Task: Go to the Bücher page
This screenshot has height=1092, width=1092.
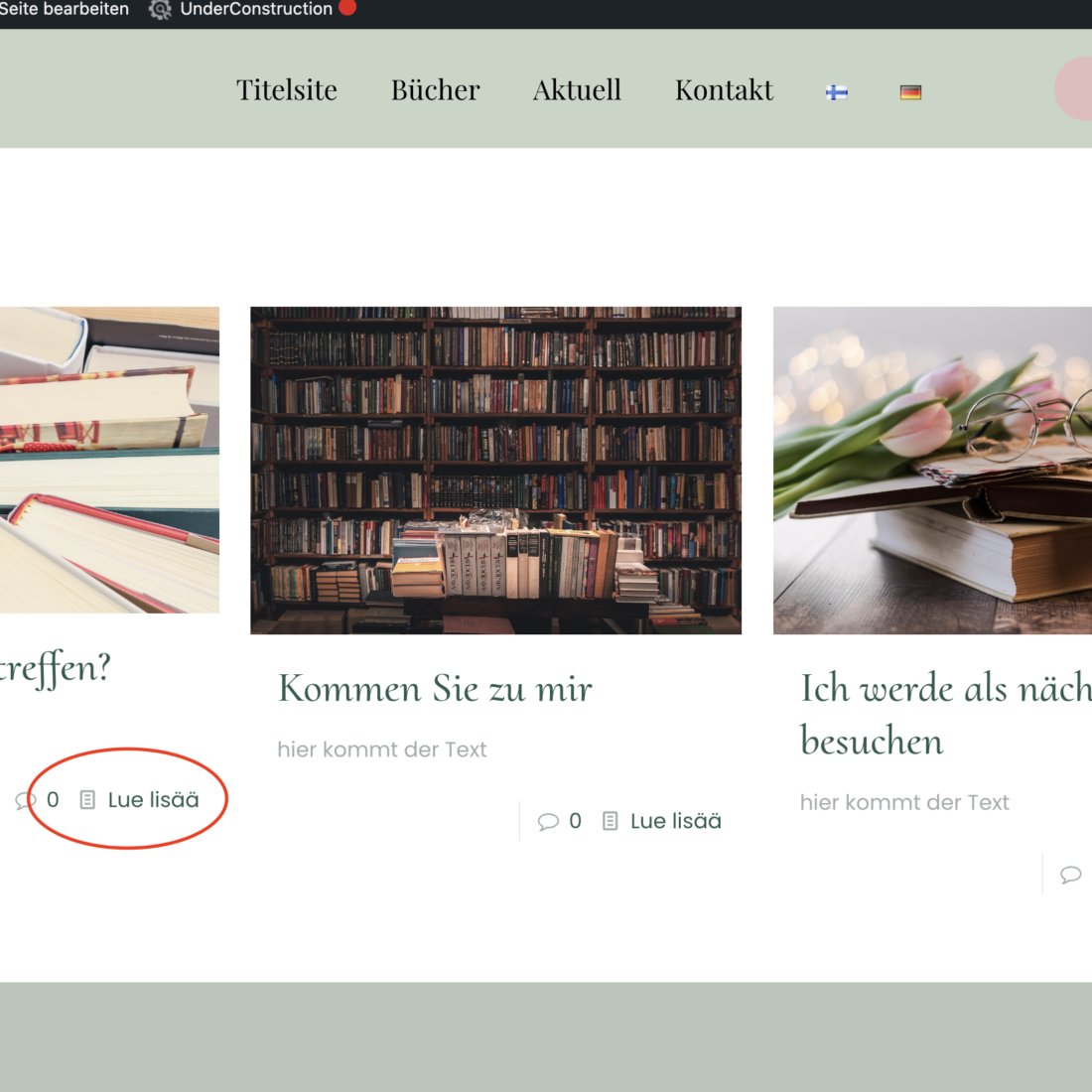Action: coord(435,90)
